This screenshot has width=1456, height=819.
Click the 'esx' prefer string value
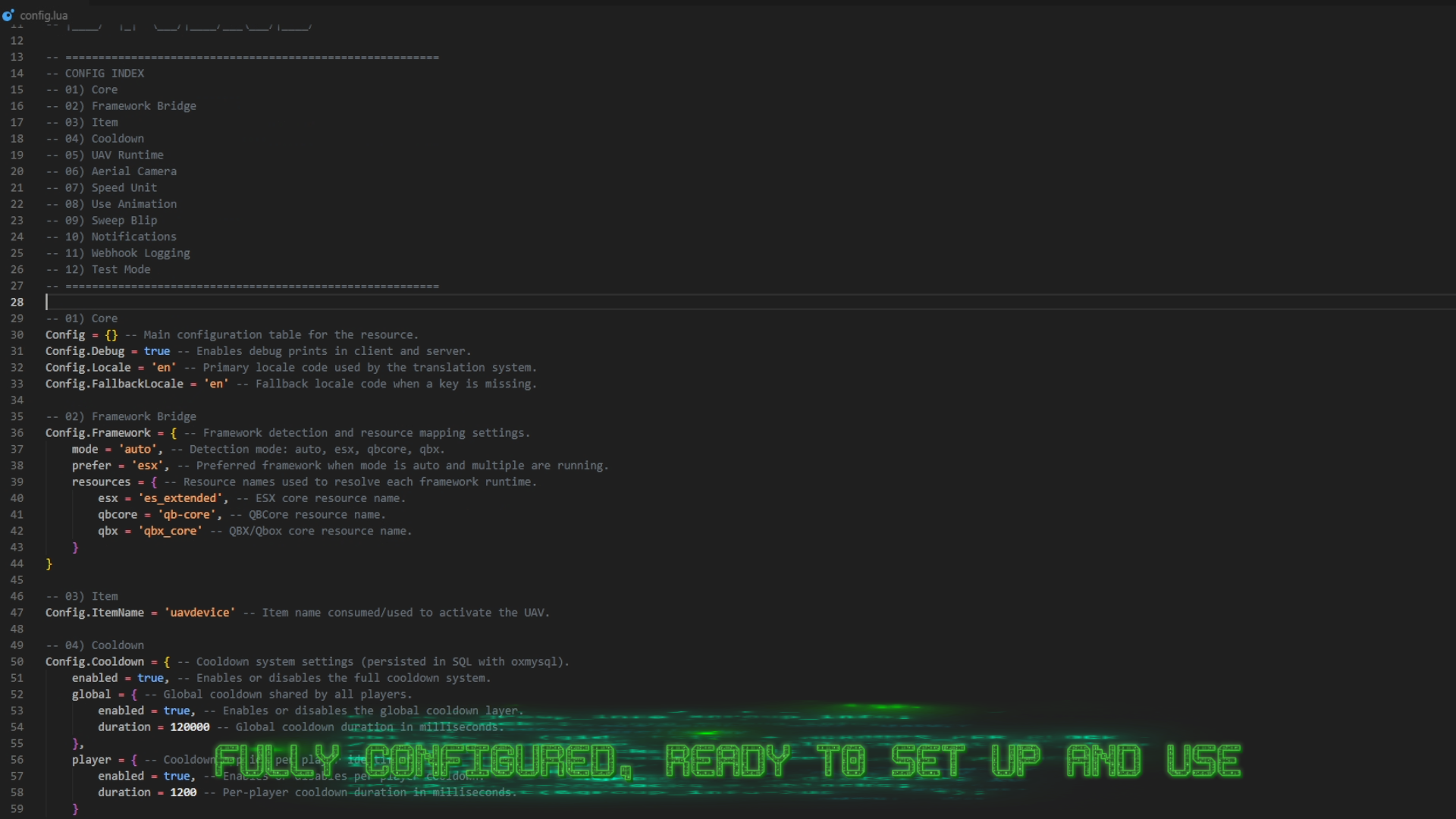(147, 466)
